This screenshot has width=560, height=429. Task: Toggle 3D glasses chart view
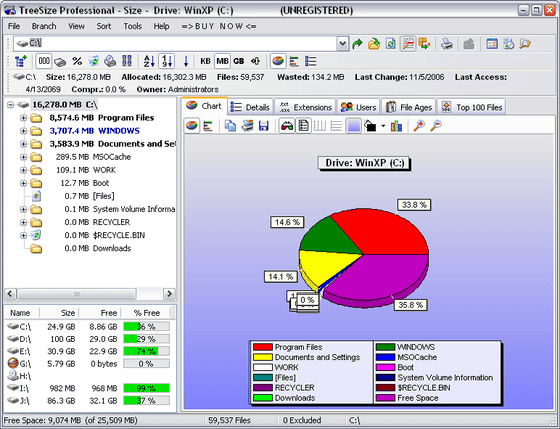(287, 126)
